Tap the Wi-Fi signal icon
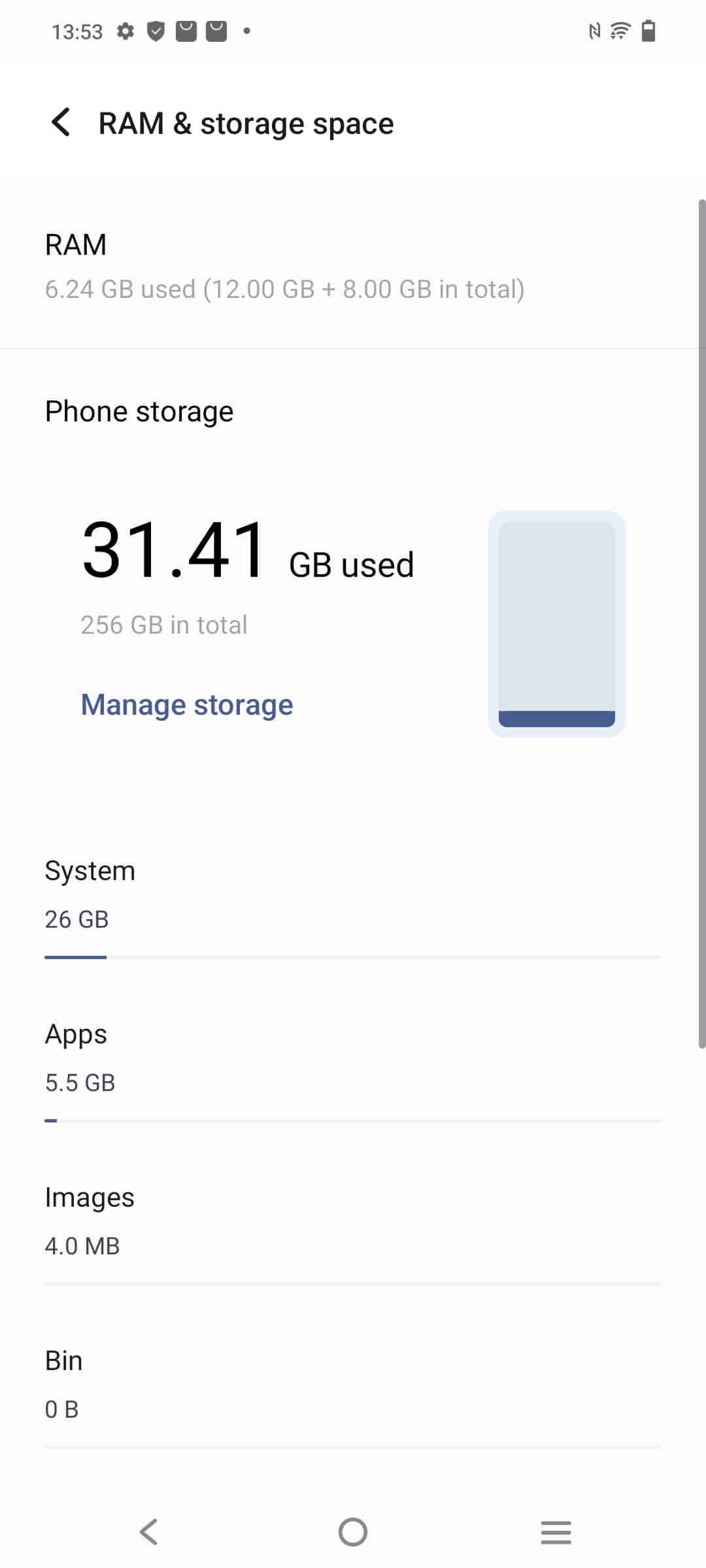The width and height of the screenshot is (706, 1568). click(620, 31)
